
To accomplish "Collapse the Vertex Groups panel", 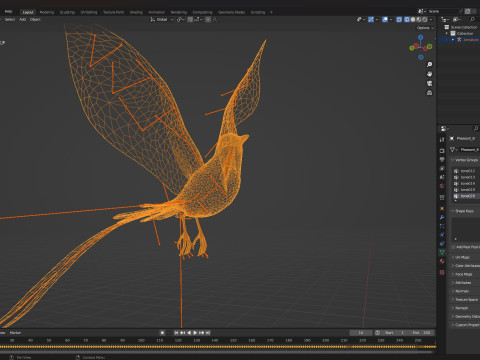I will (x=453, y=160).
